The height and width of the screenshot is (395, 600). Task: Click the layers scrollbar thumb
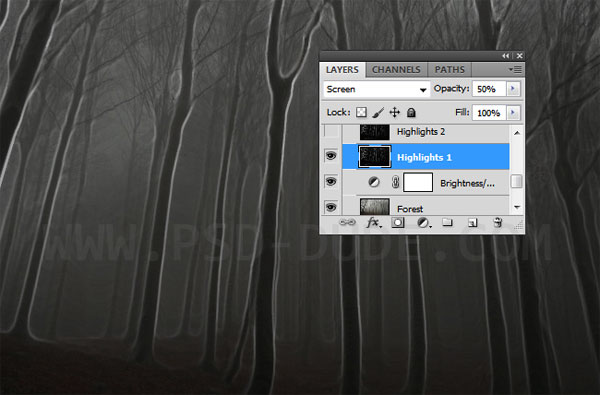[517, 181]
